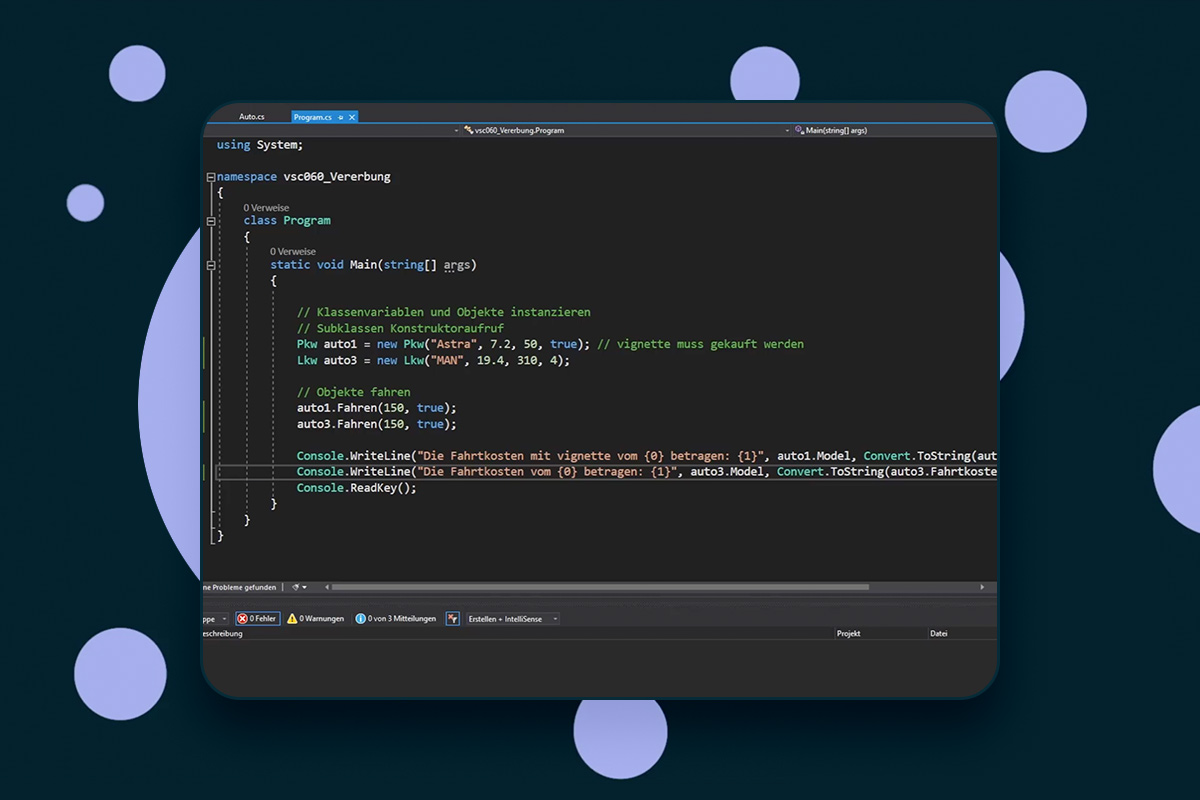Click the args parameter in Main
Screen dimensions: 1200x800
tap(457, 265)
